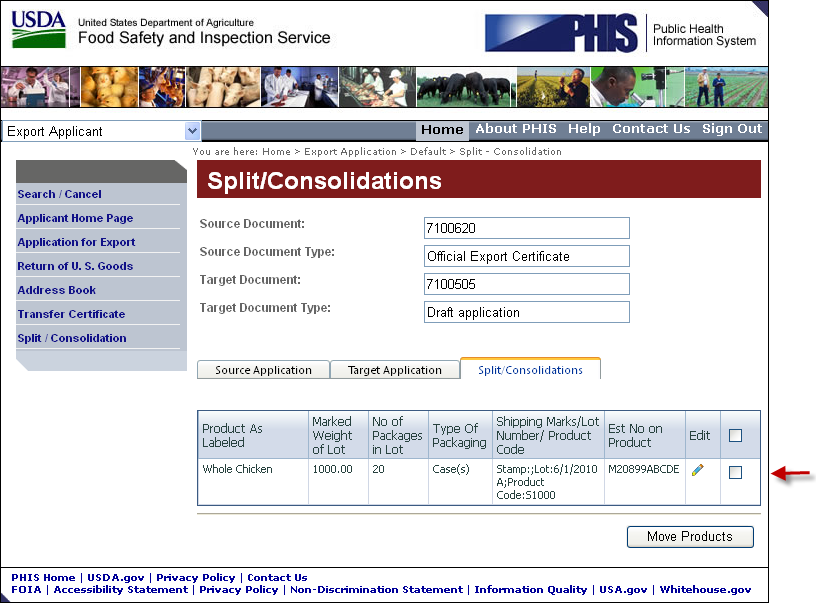Click the Move Products button

click(x=690, y=536)
